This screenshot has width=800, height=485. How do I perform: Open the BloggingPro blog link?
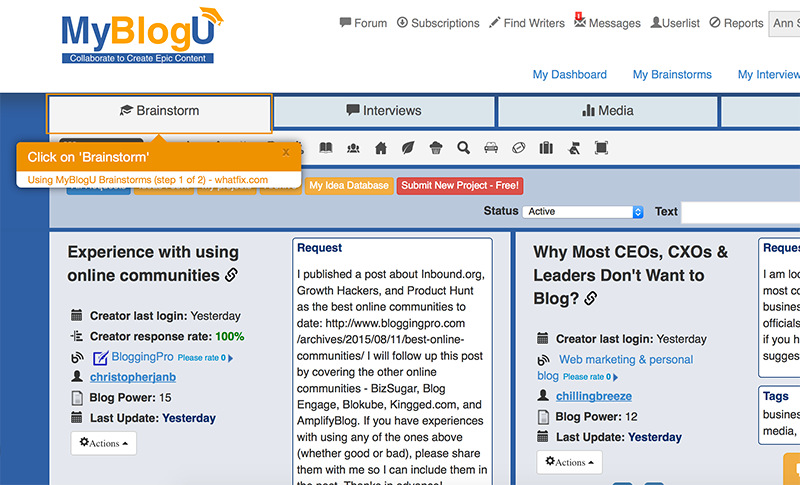tap(142, 357)
